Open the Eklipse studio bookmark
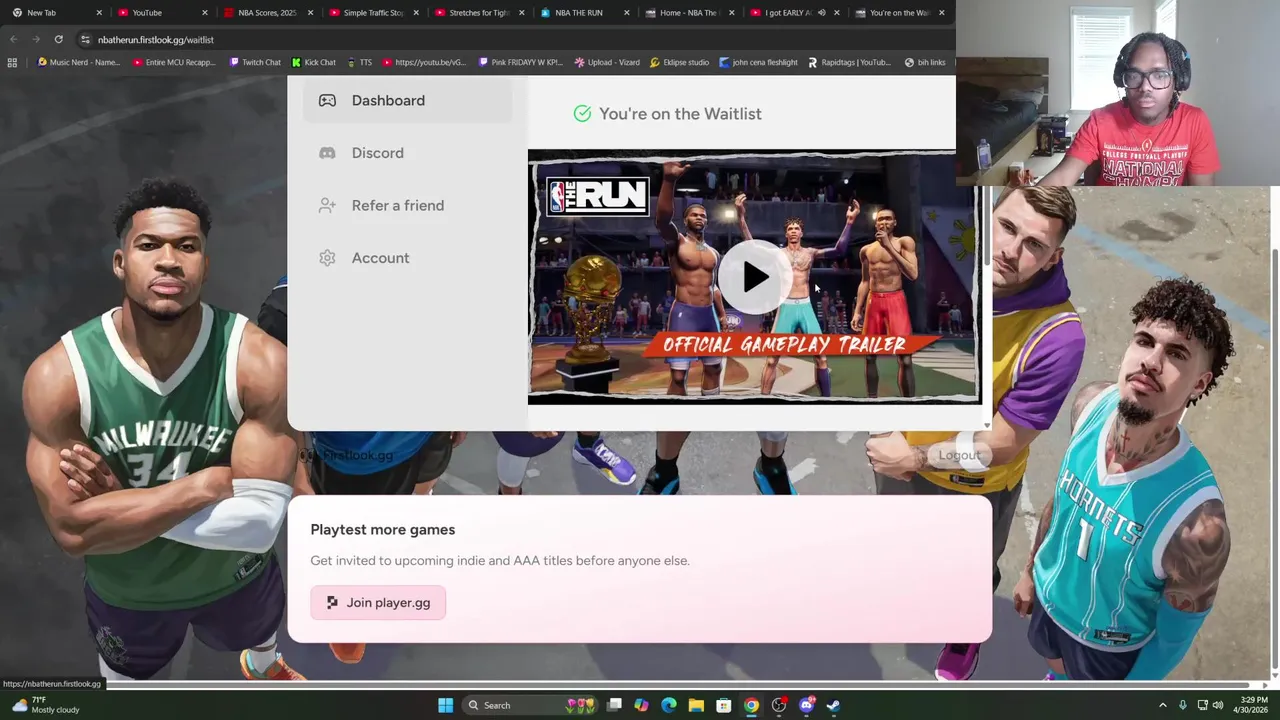Image resolution: width=1280 pixels, height=720 pixels. (680, 62)
